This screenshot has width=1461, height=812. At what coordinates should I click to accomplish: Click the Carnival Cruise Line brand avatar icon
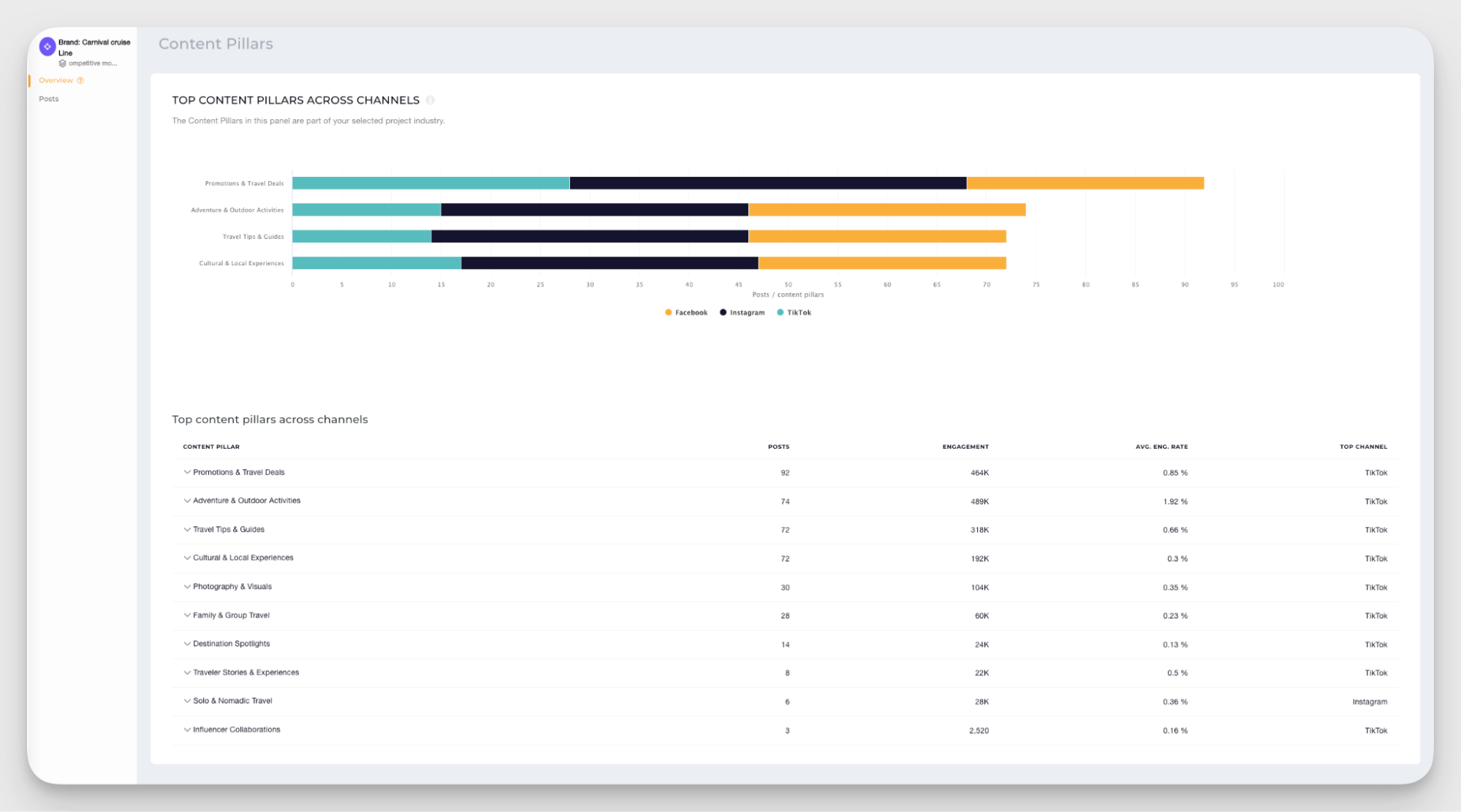[47, 46]
